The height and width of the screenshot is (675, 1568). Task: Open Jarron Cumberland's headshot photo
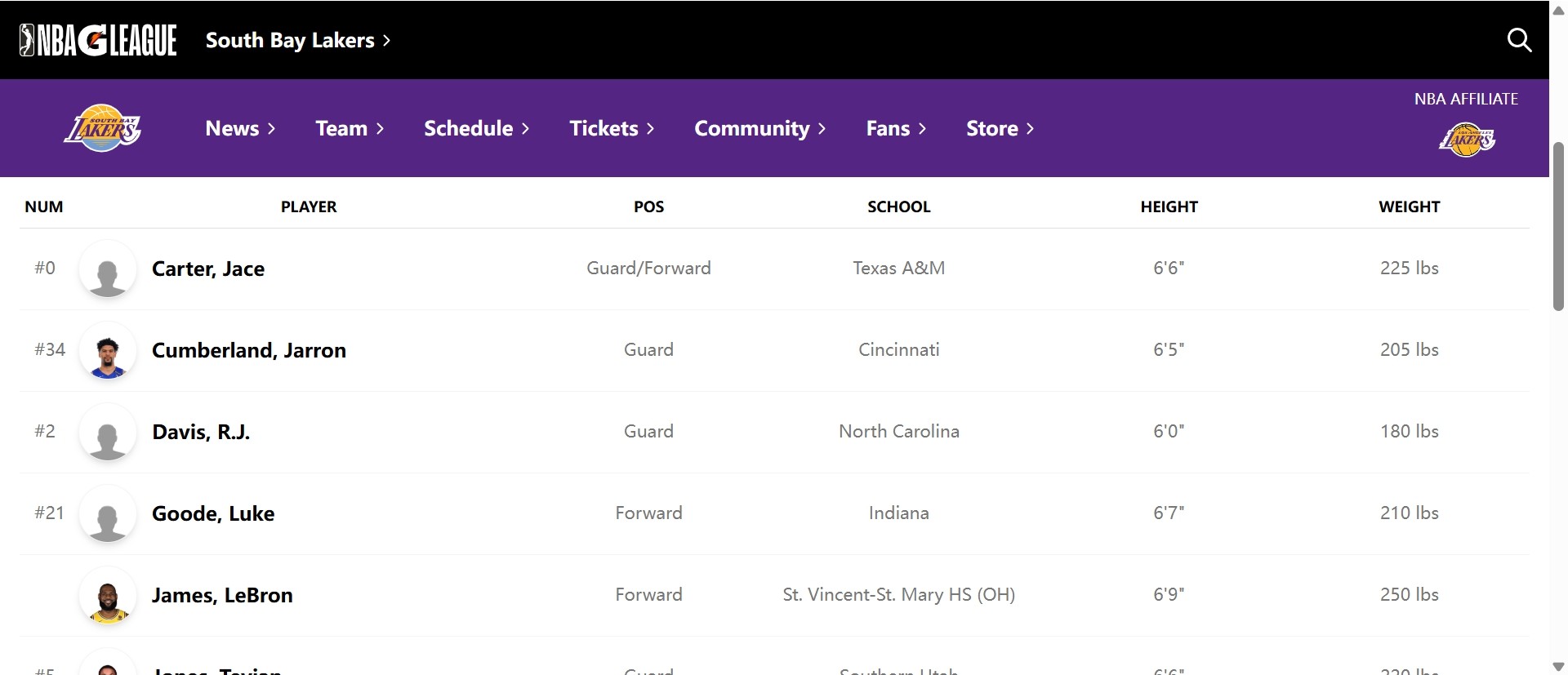108,351
